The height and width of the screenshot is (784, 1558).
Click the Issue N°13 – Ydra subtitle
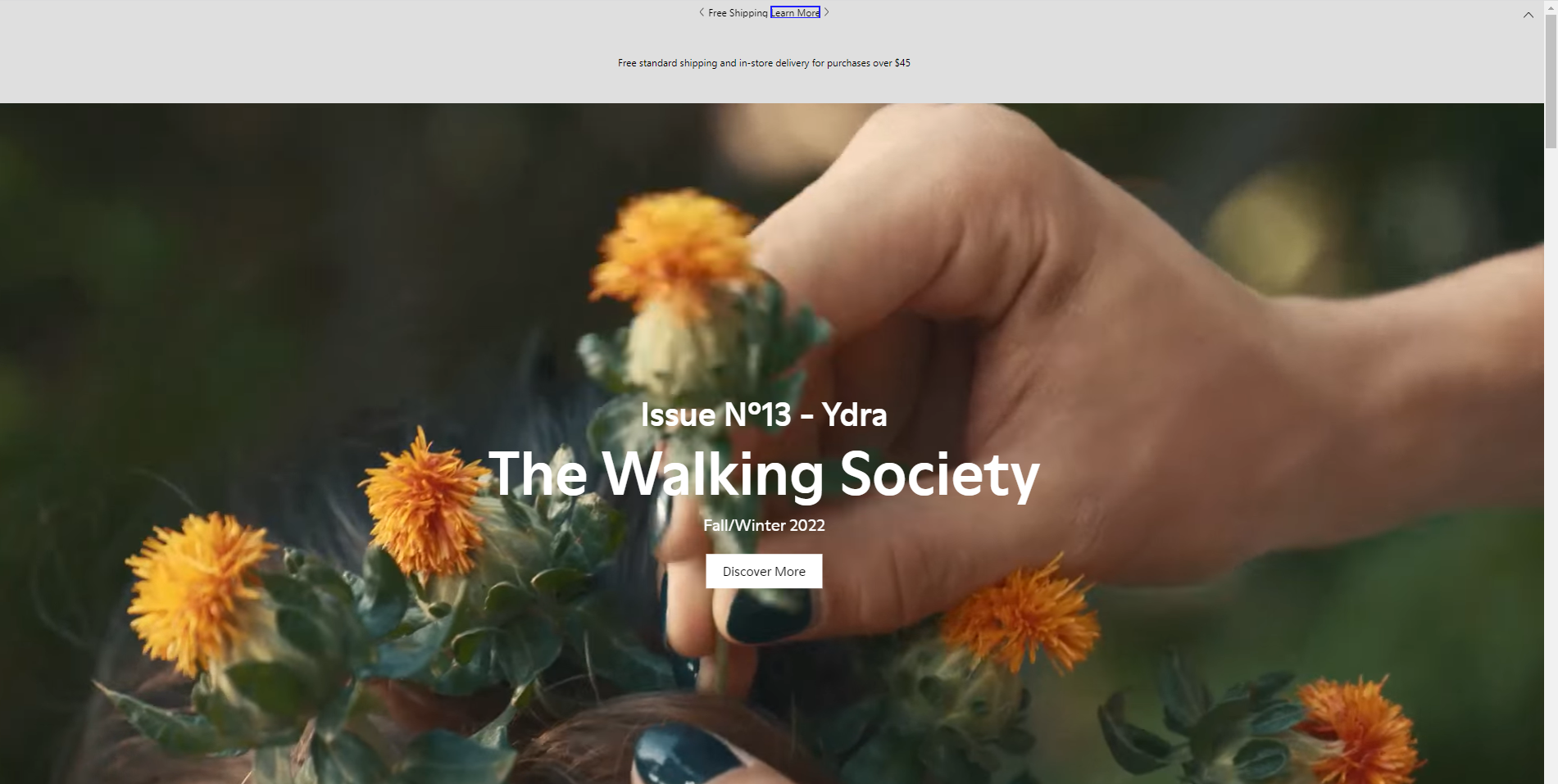764,415
